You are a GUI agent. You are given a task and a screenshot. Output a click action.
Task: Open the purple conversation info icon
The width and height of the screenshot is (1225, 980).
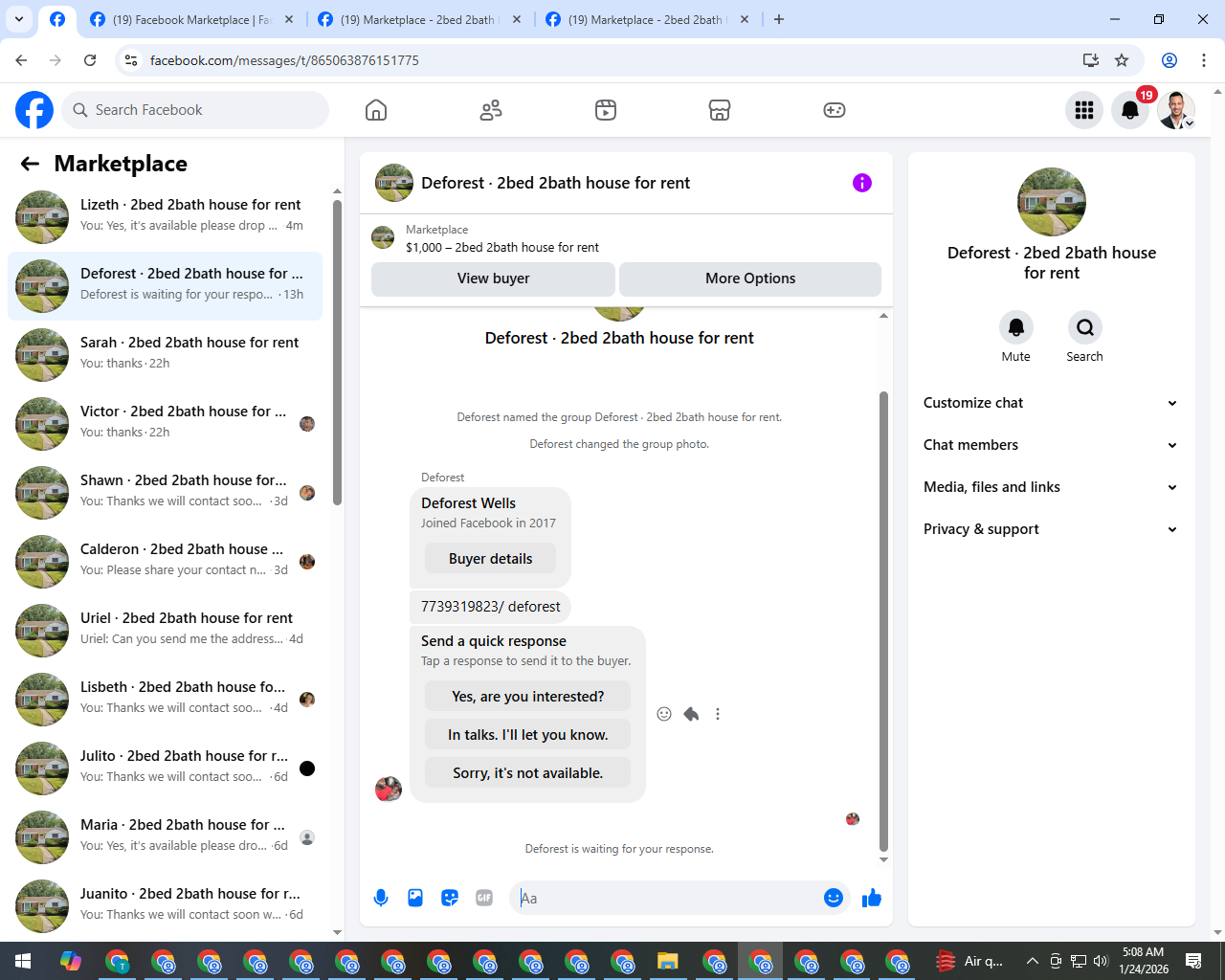[862, 183]
